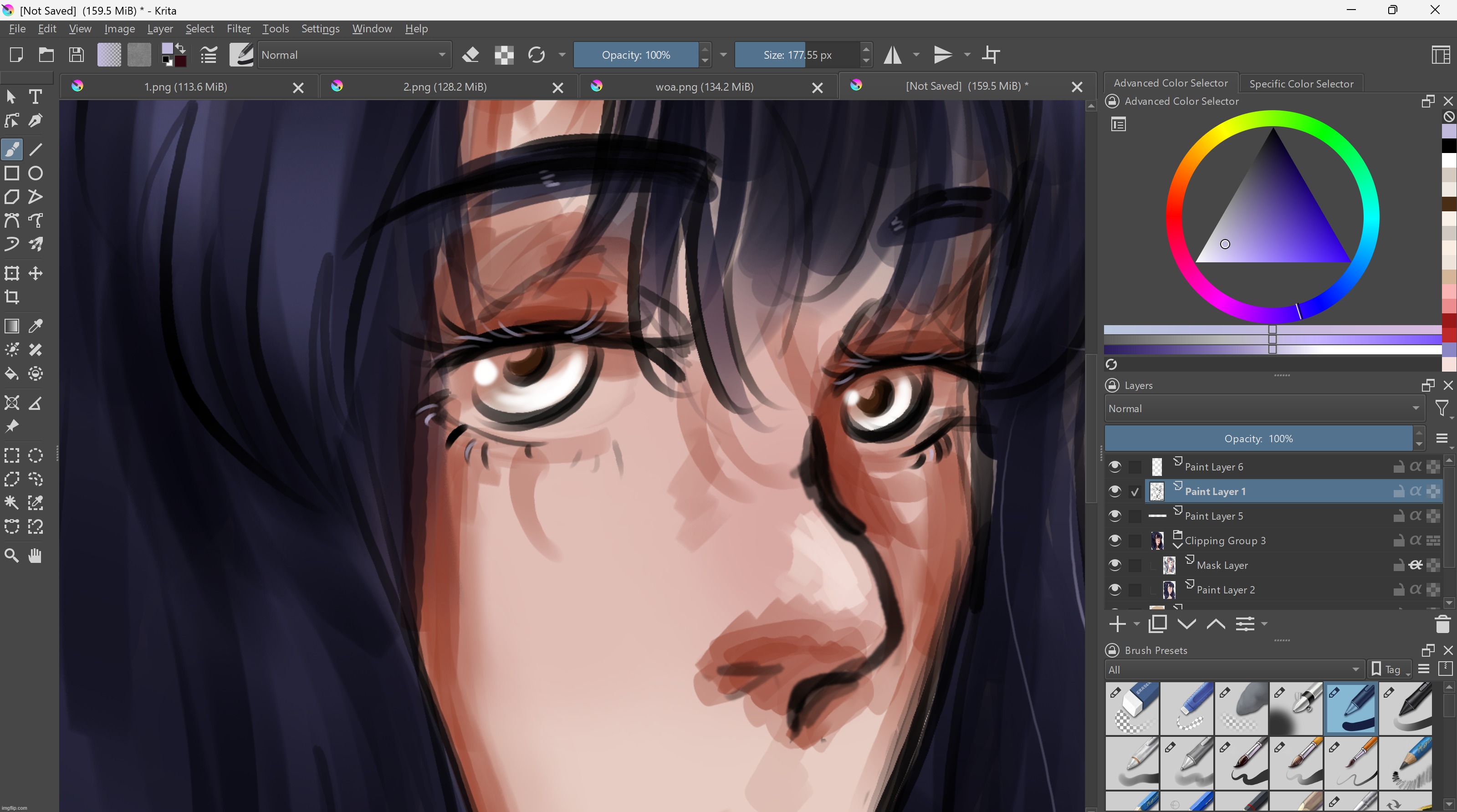Image resolution: width=1457 pixels, height=812 pixels.
Task: Hide Paint Layer 6 visibility
Action: (x=1115, y=466)
